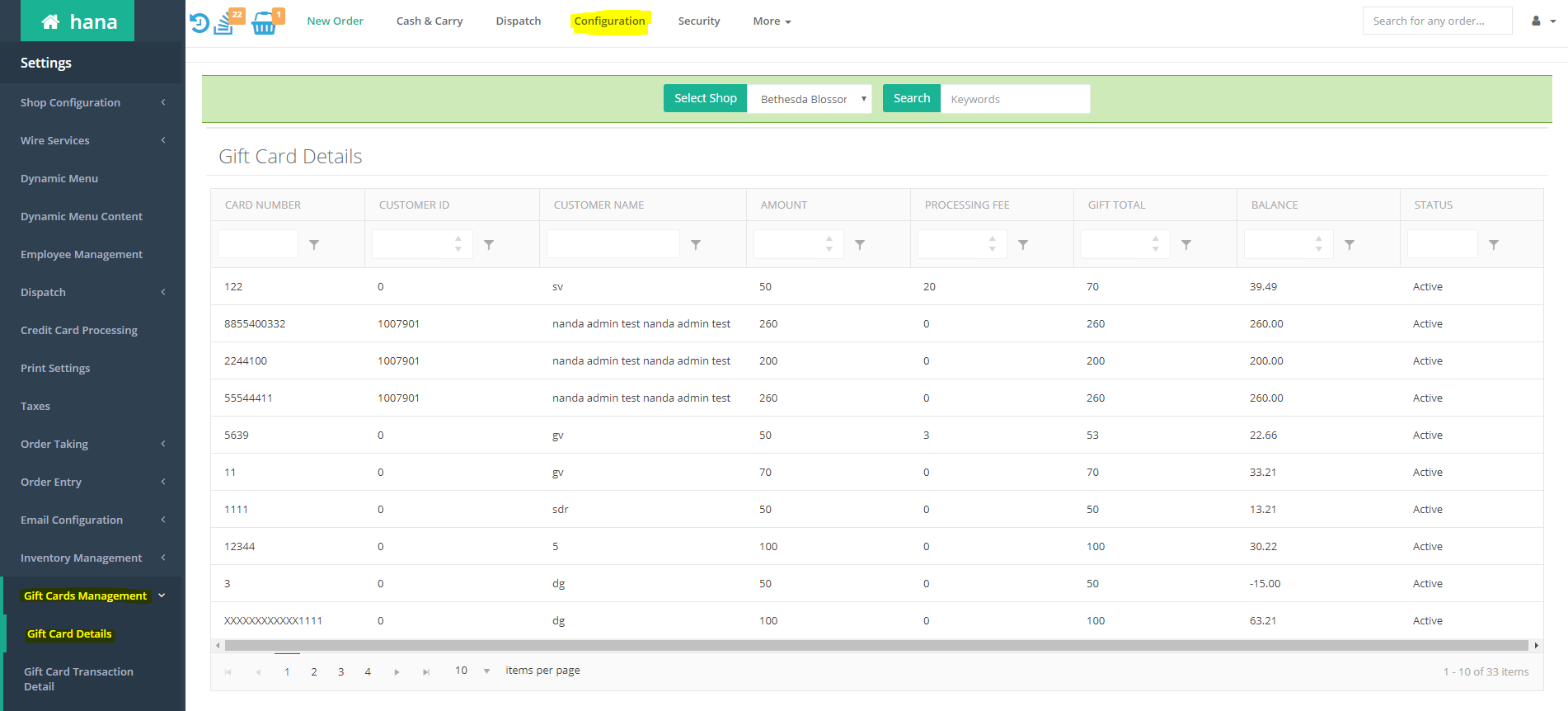This screenshot has width=1568, height=711.
Task: Open the items per page dropdown
Action: [472, 671]
